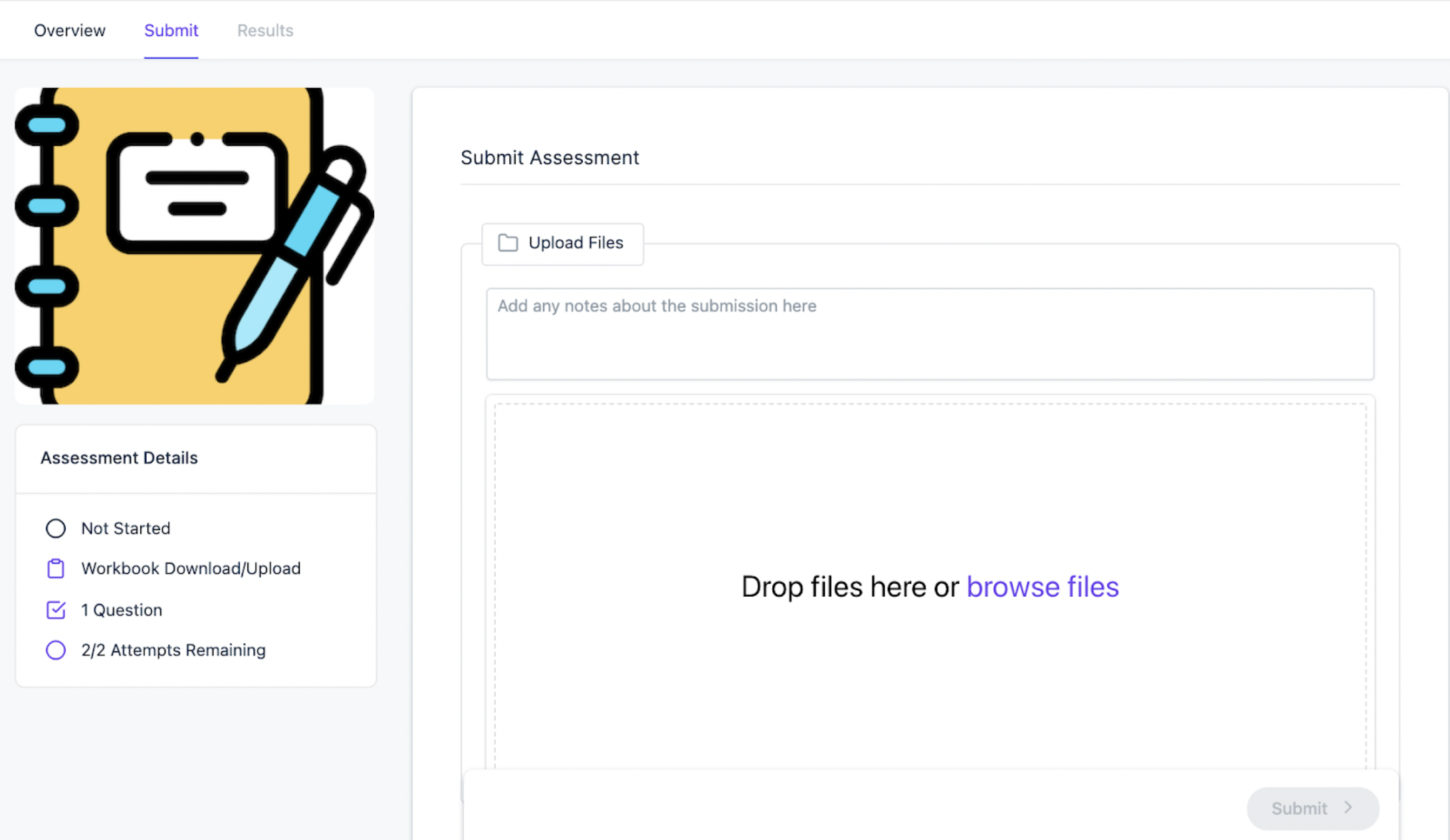Viewport: 1450px width, 840px height.
Task: Click the Upload Files tab button
Action: click(x=563, y=243)
